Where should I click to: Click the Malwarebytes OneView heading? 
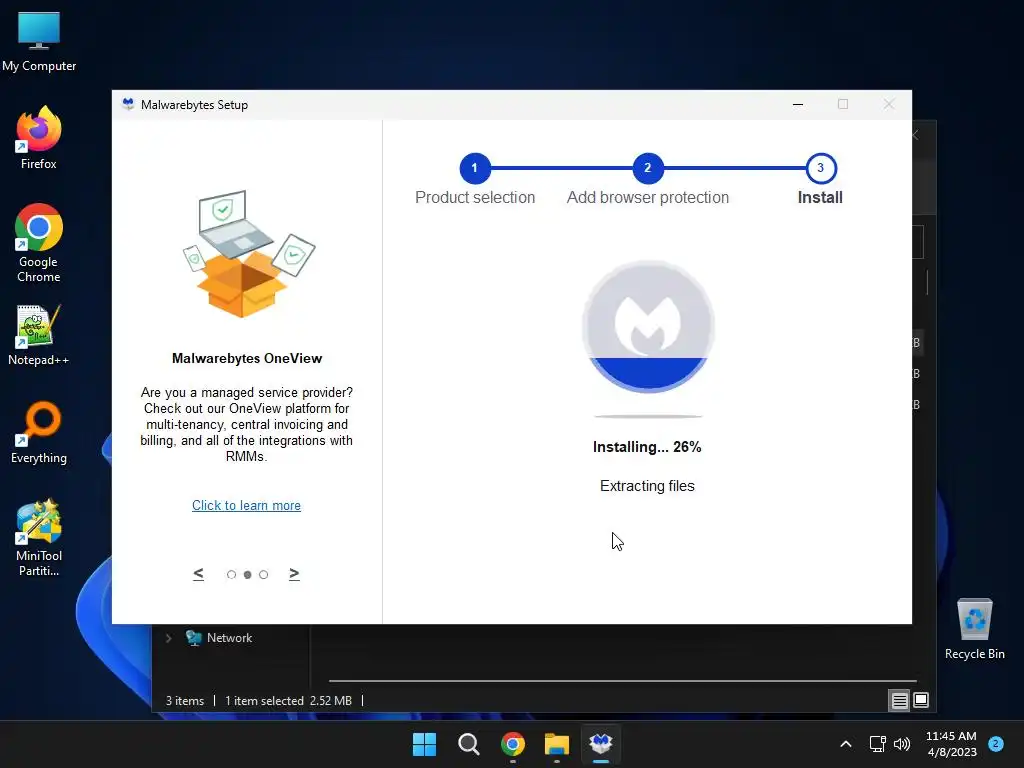point(247,358)
